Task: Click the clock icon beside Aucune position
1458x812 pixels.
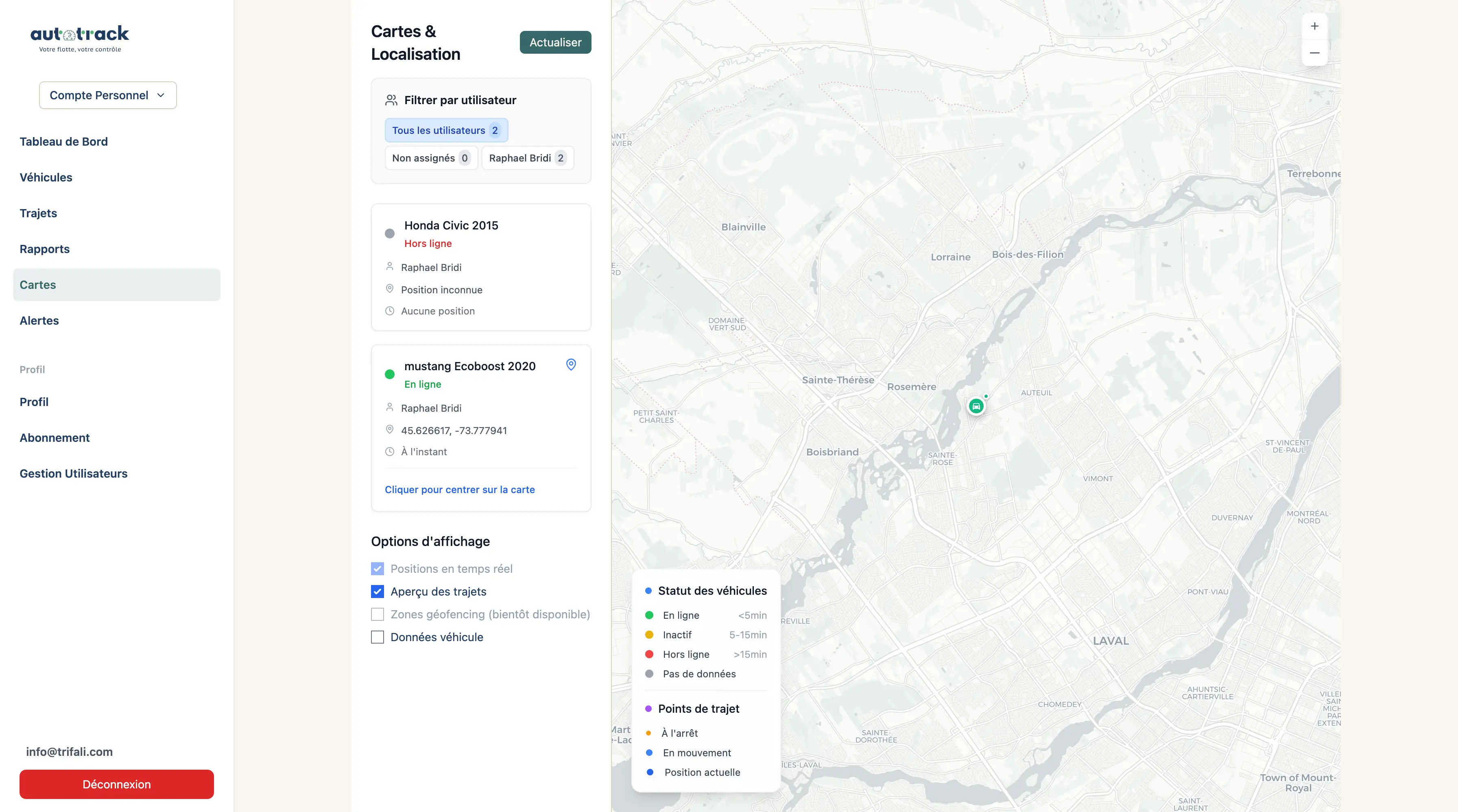Action: click(389, 311)
